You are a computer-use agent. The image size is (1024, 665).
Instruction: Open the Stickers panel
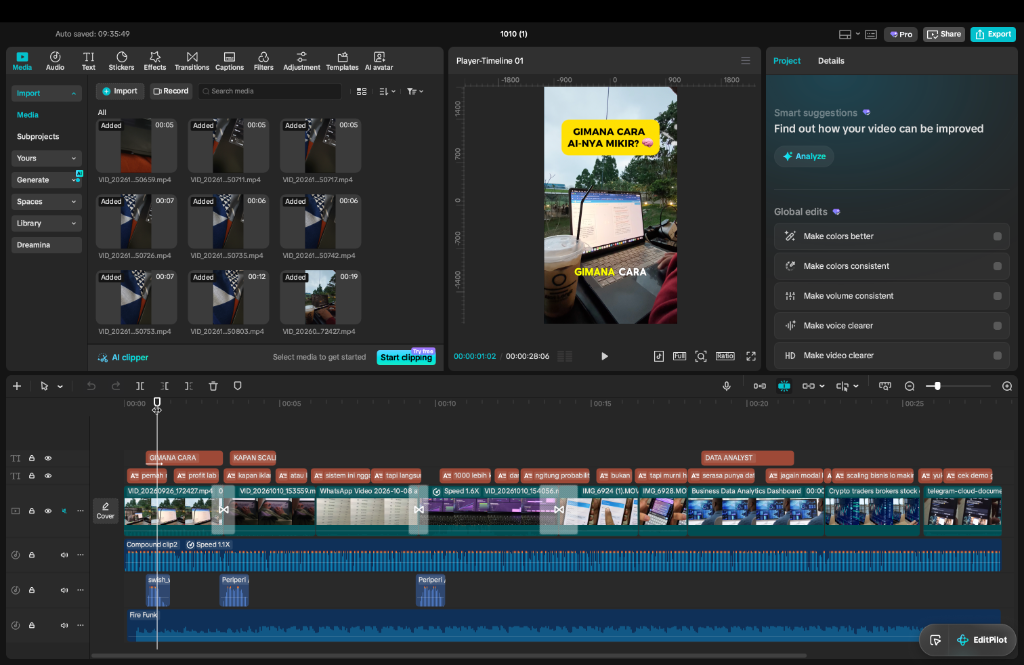click(121, 61)
